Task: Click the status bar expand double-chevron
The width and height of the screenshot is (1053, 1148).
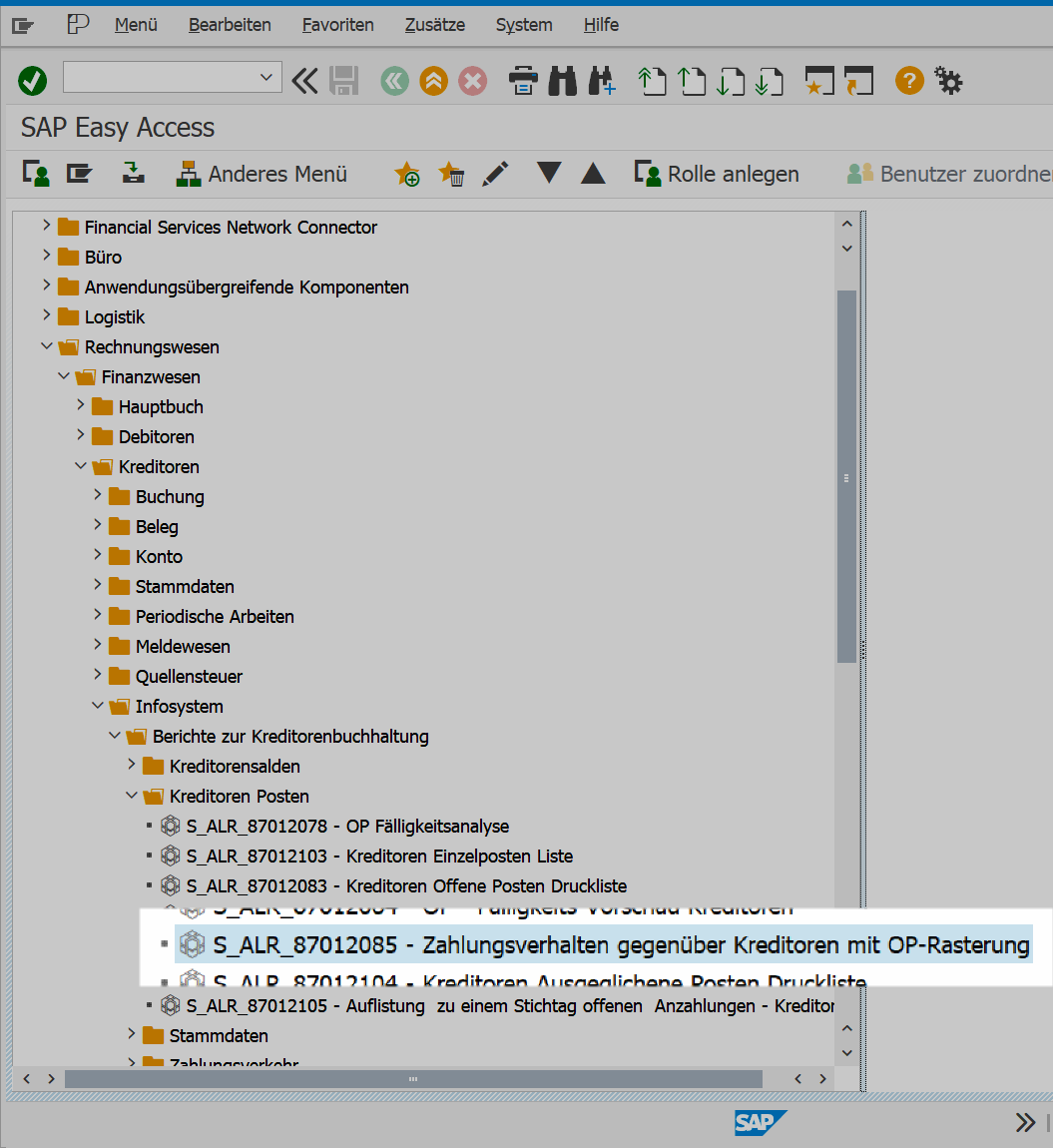Action: click(1025, 1122)
